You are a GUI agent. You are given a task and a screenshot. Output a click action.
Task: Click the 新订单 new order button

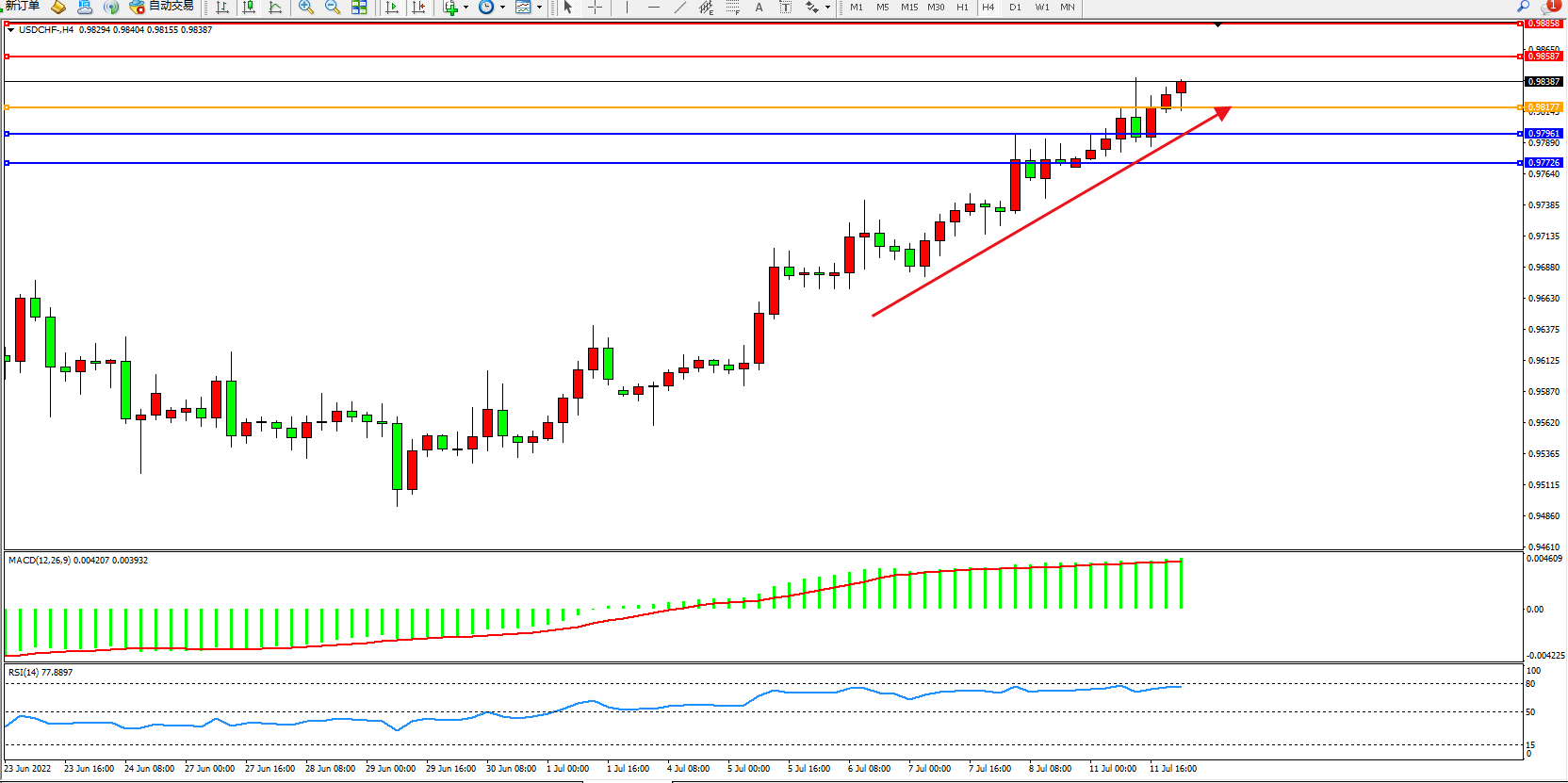23,7
